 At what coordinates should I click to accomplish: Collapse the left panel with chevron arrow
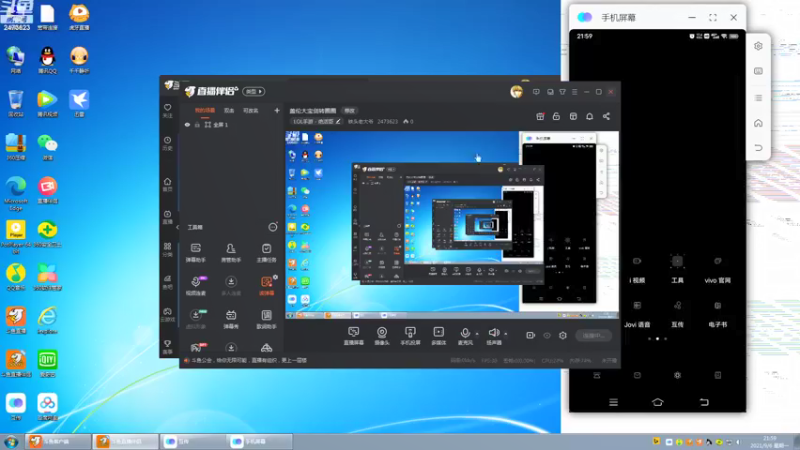click(x=178, y=227)
